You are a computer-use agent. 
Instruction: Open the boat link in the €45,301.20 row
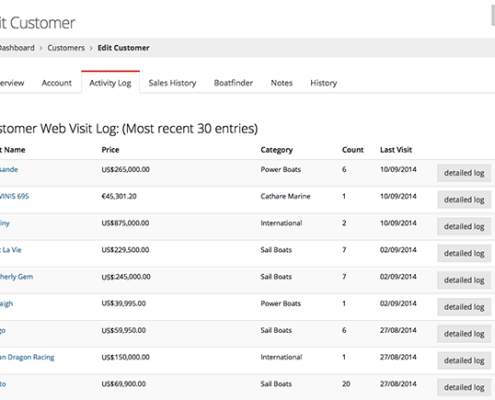tap(14, 196)
